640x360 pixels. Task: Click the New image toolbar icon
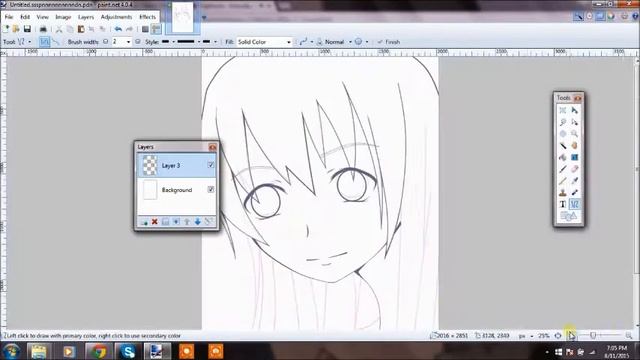(x=6, y=29)
